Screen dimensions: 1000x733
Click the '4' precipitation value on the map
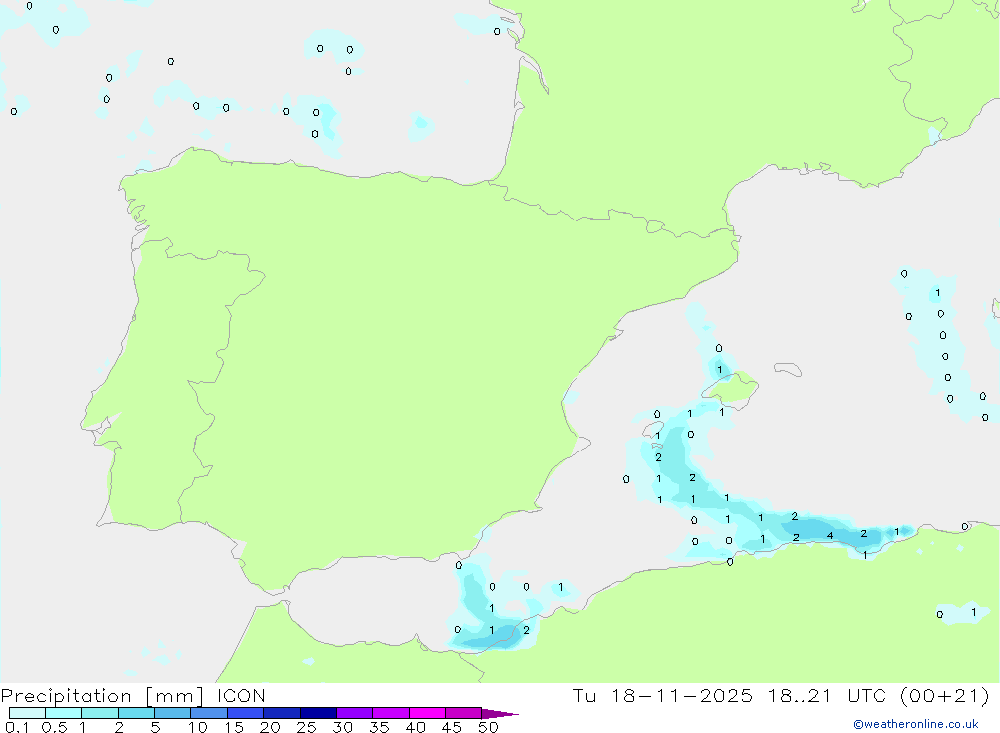[830, 536]
